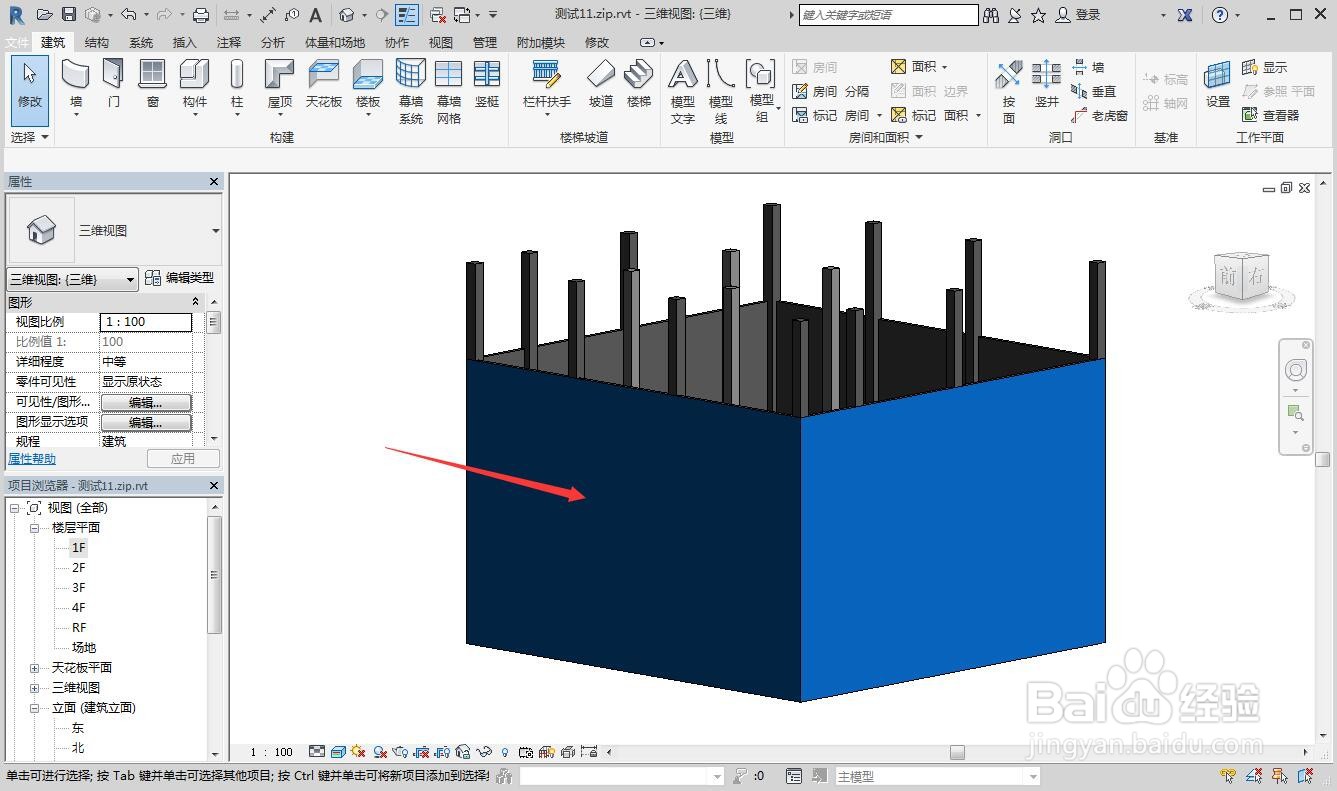This screenshot has width=1337, height=791.
Task: Switch to the 注释 ribbon tab
Action: [229, 43]
